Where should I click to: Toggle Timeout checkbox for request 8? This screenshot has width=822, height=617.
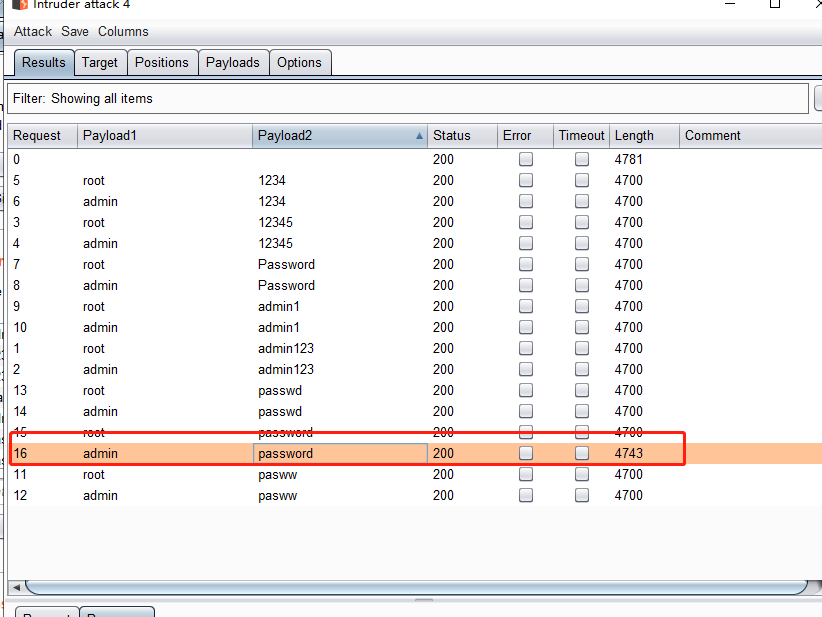tap(582, 285)
